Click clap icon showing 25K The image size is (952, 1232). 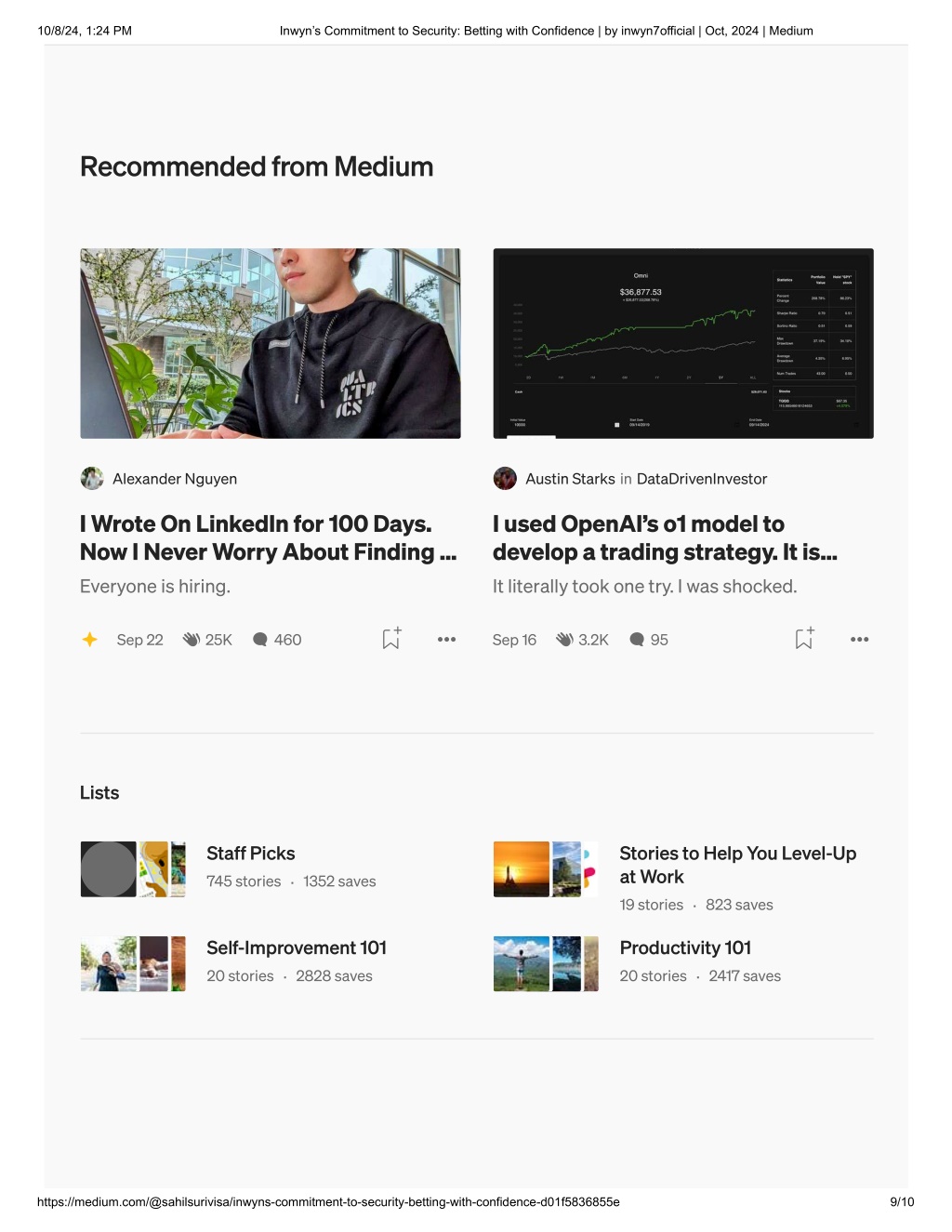(x=192, y=640)
